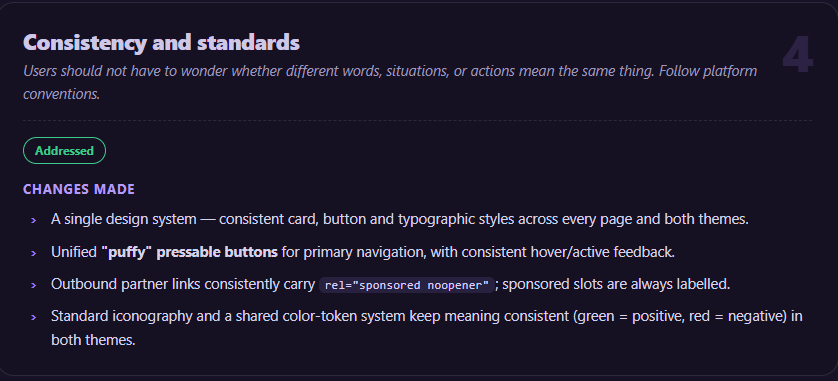Click the bold "puffy" pressable buttons text
This screenshot has height=381, width=838.
click(190, 252)
